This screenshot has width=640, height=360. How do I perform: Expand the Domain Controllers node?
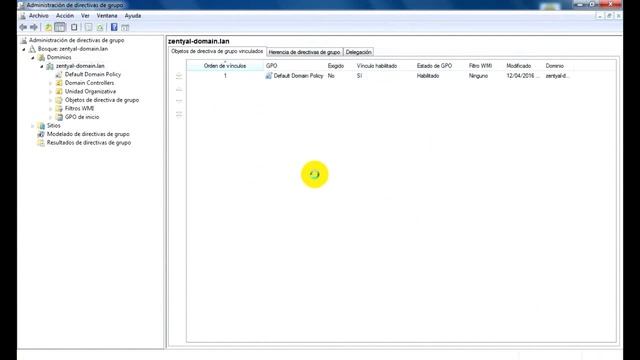point(51,83)
